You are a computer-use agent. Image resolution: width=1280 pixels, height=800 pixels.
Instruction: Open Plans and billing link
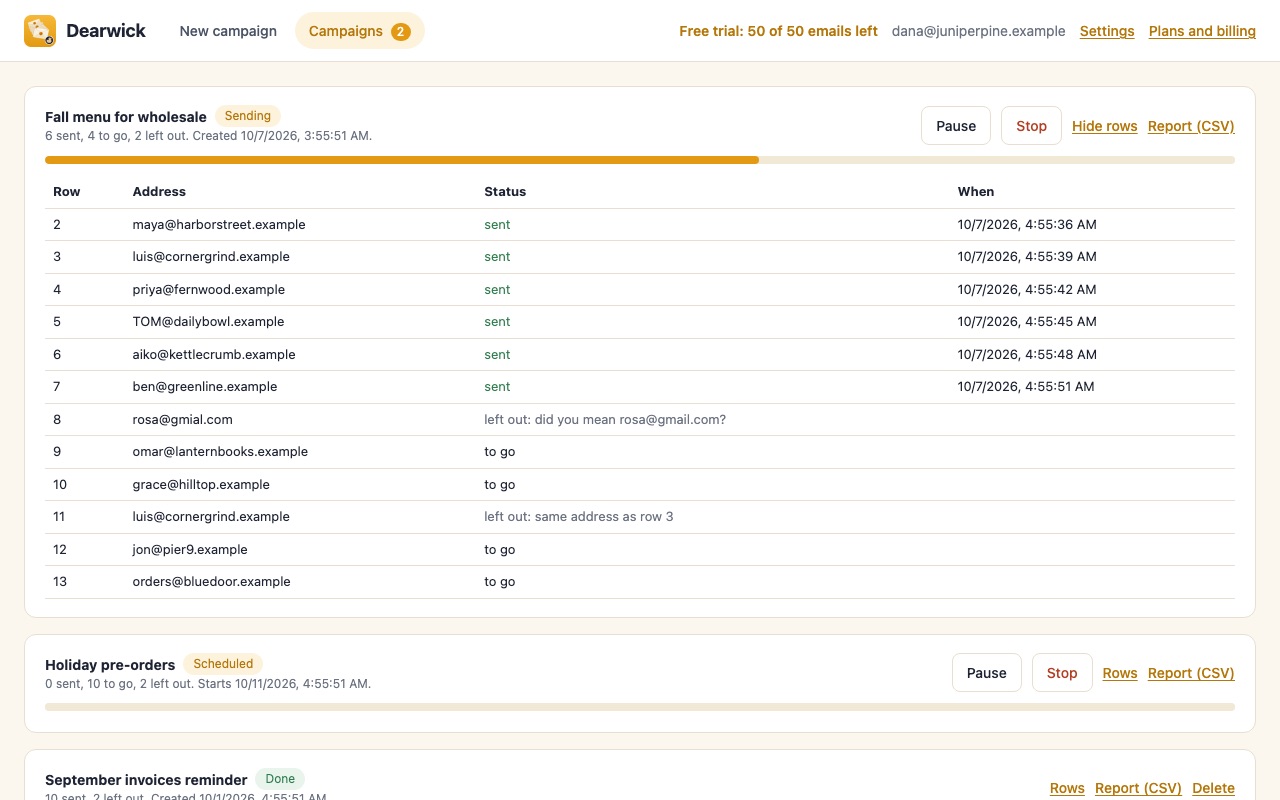(1202, 31)
